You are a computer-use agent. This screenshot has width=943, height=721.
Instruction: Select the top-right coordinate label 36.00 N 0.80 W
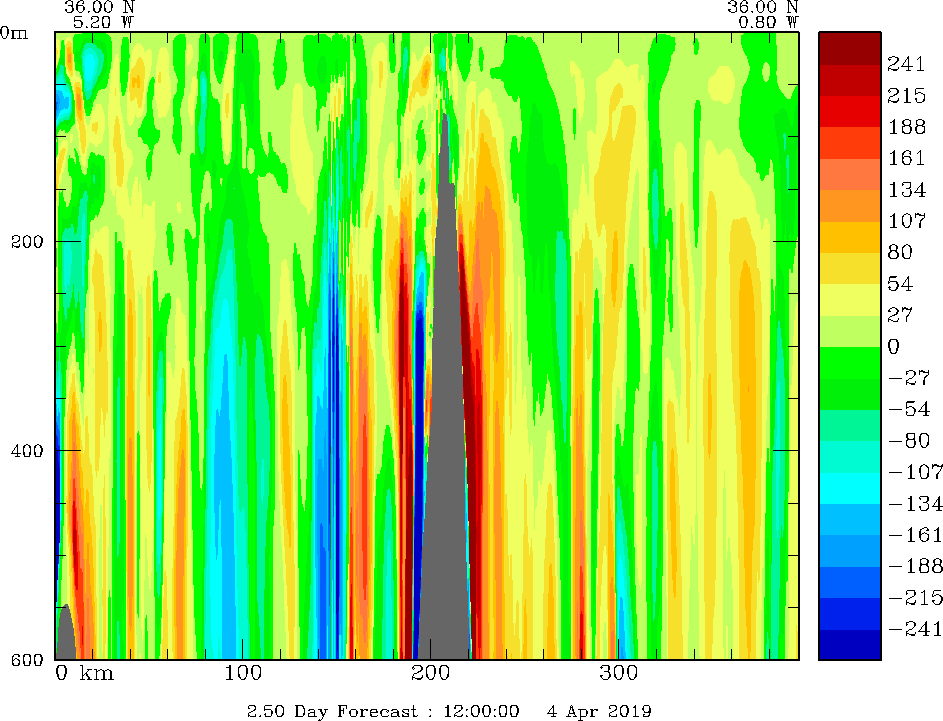(763, 14)
